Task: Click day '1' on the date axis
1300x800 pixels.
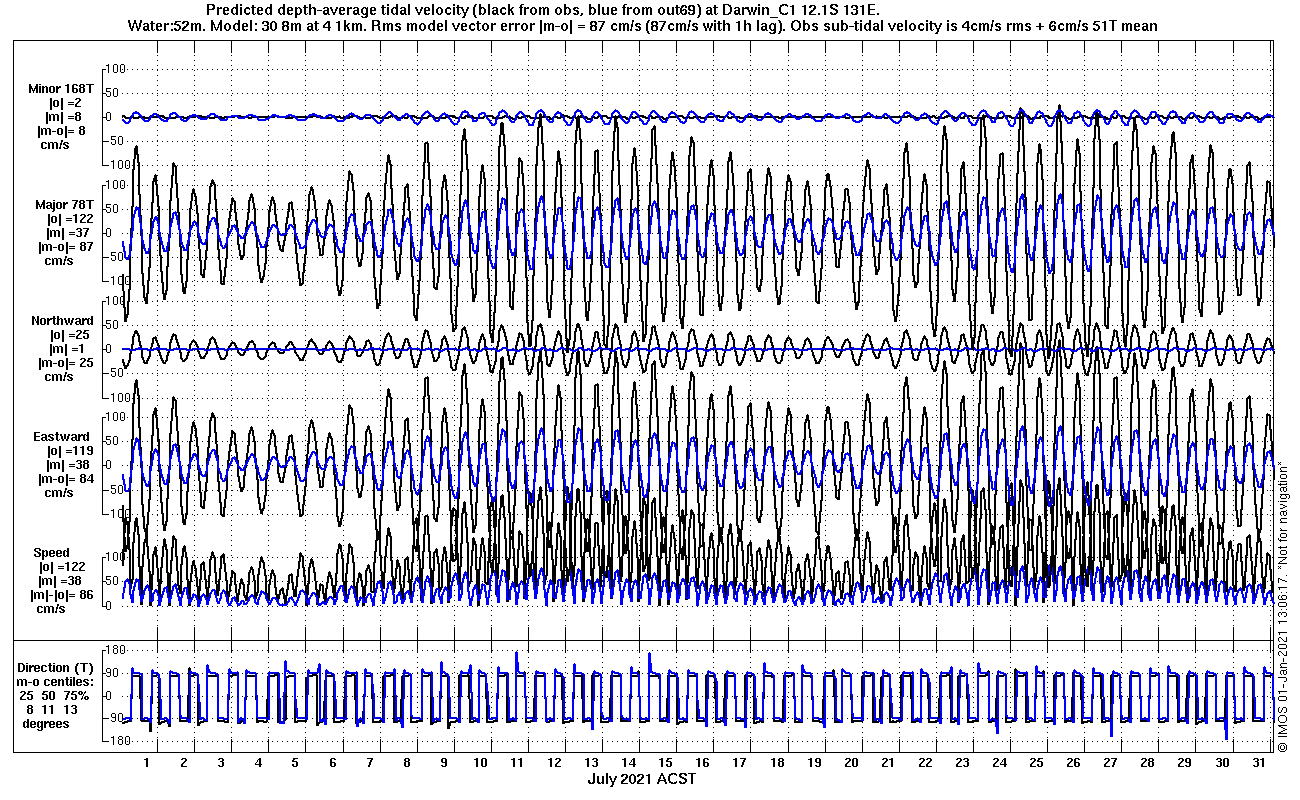Action: [x=147, y=763]
